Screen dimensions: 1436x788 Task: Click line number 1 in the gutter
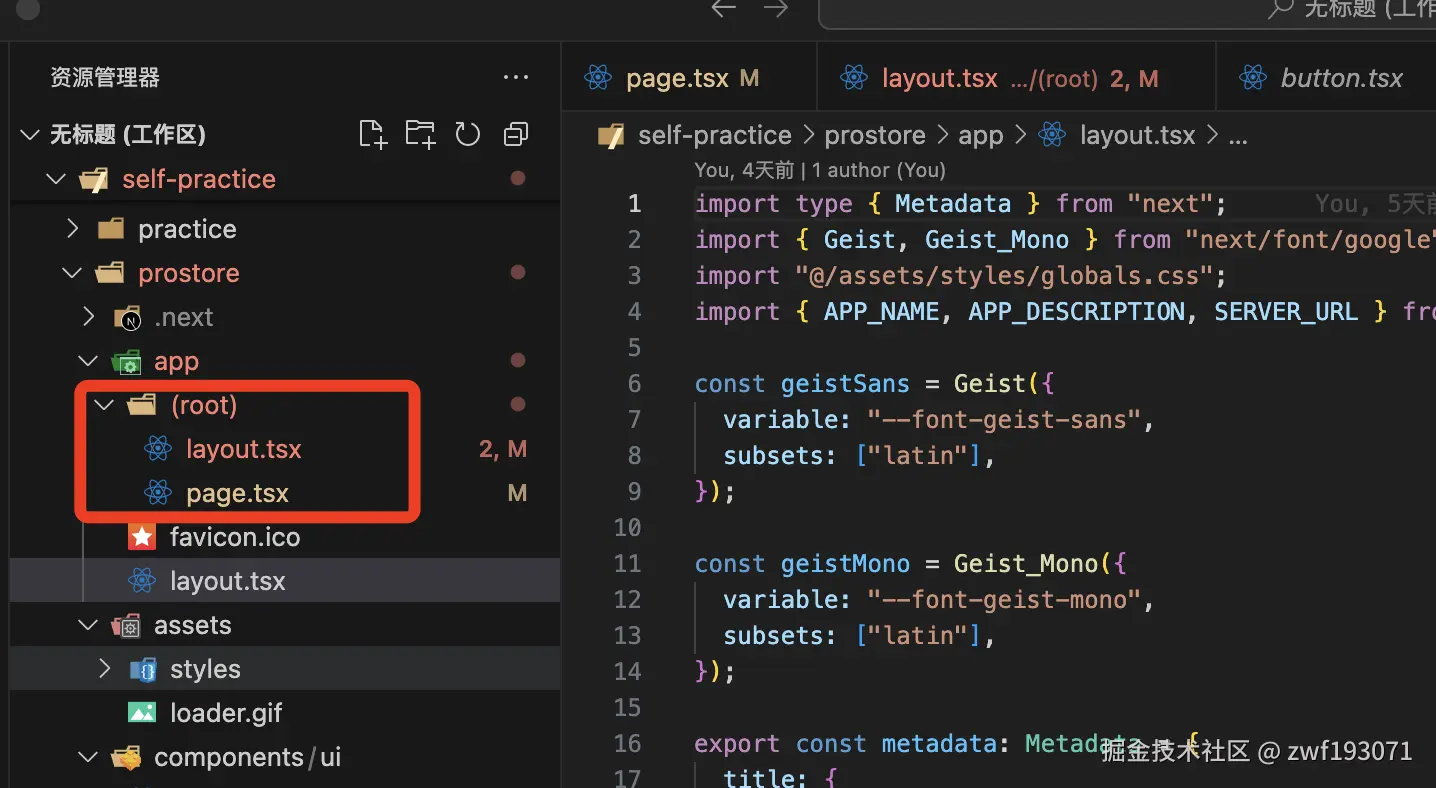(634, 204)
